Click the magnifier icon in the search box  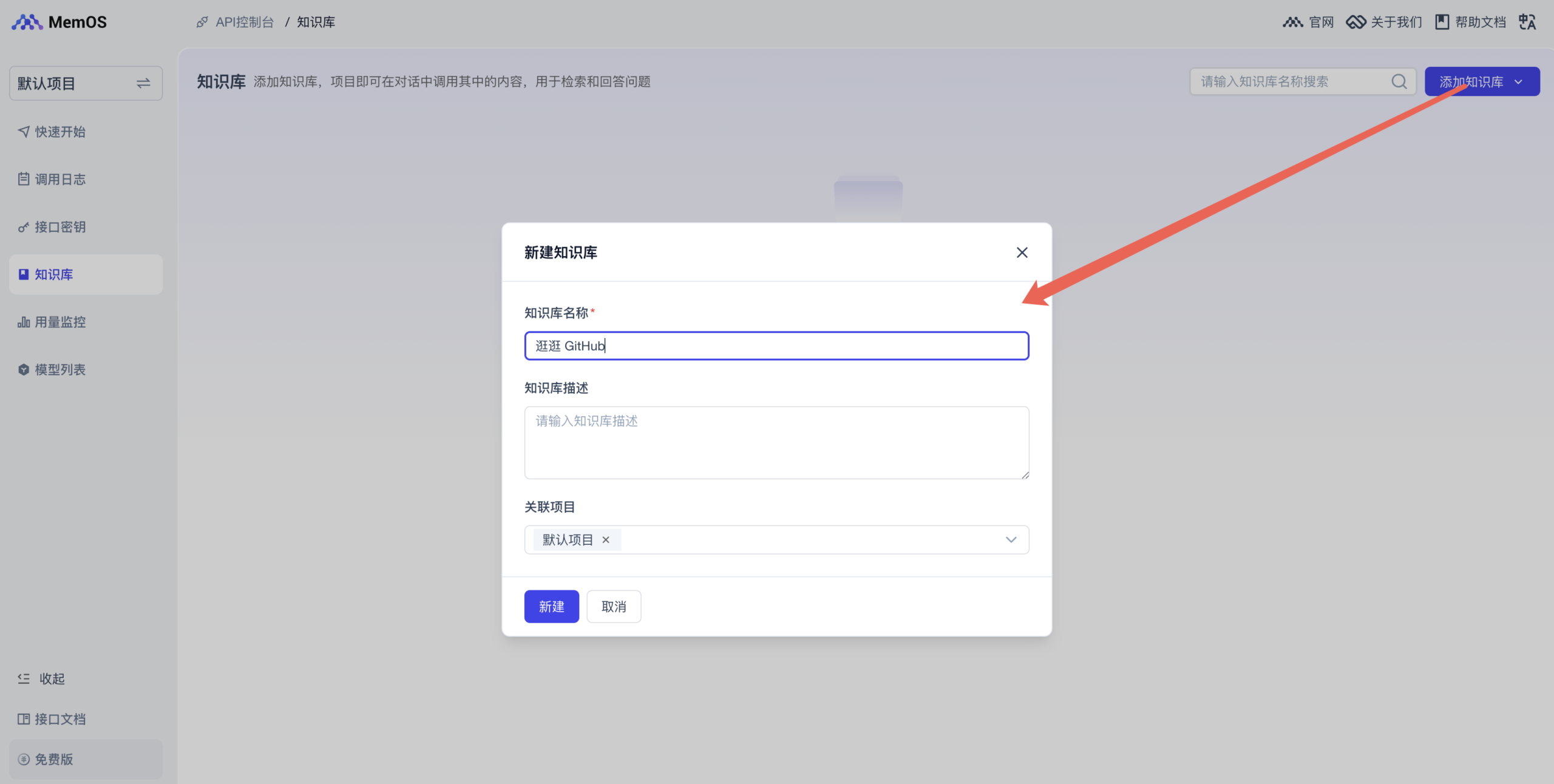point(1399,81)
